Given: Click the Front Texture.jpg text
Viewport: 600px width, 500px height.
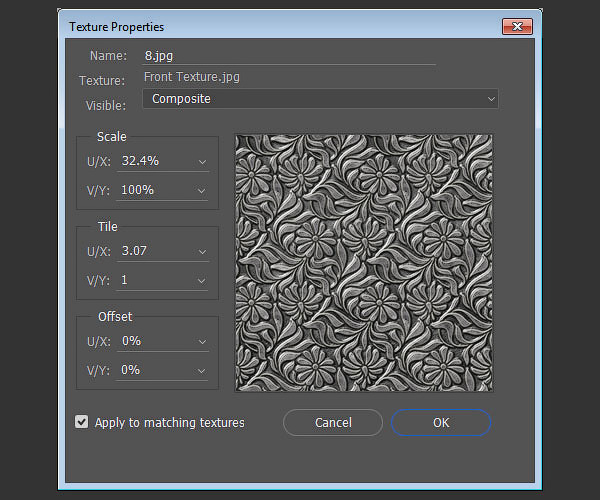Looking at the screenshot, I should (x=192, y=77).
